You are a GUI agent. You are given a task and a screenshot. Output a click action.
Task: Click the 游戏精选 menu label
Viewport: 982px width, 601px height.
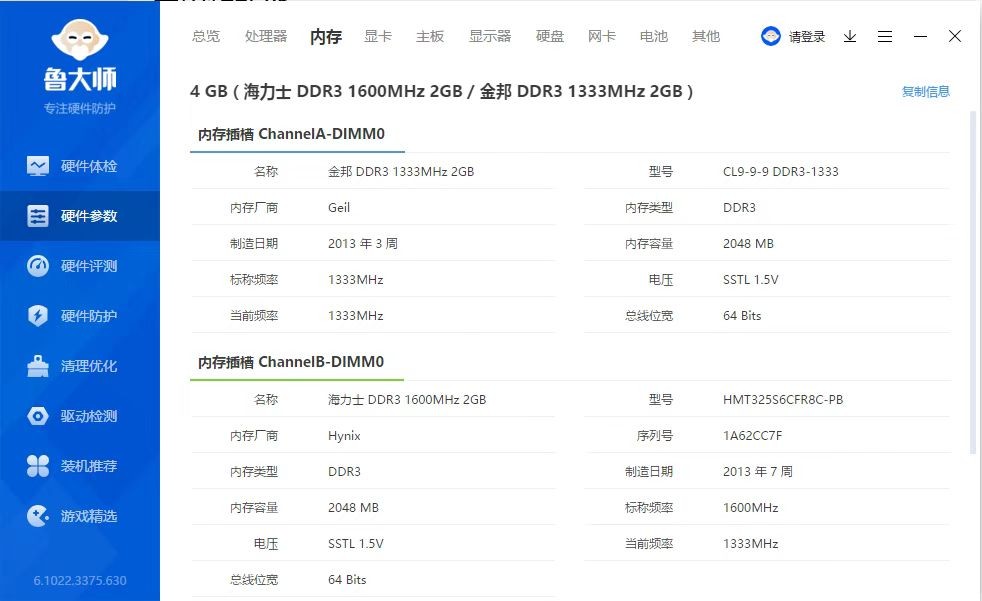89,516
